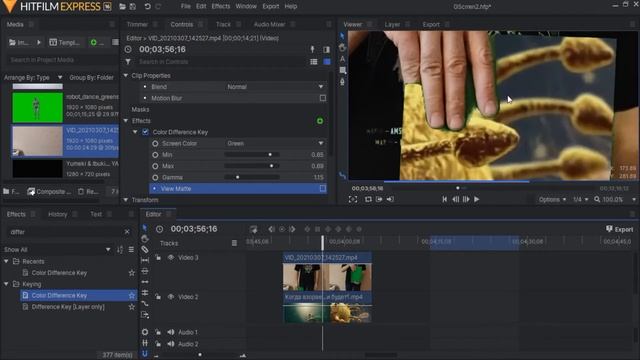Enable the Motion Blur checkbox

pos(323,98)
